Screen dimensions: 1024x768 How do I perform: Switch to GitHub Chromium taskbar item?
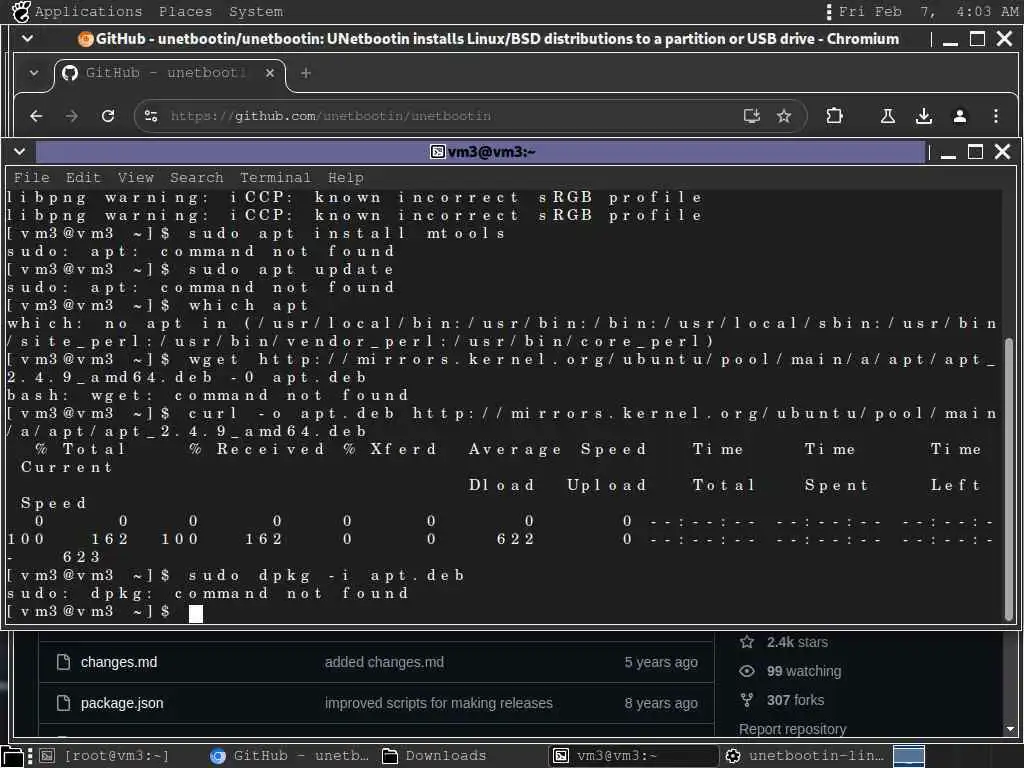tap(289, 756)
